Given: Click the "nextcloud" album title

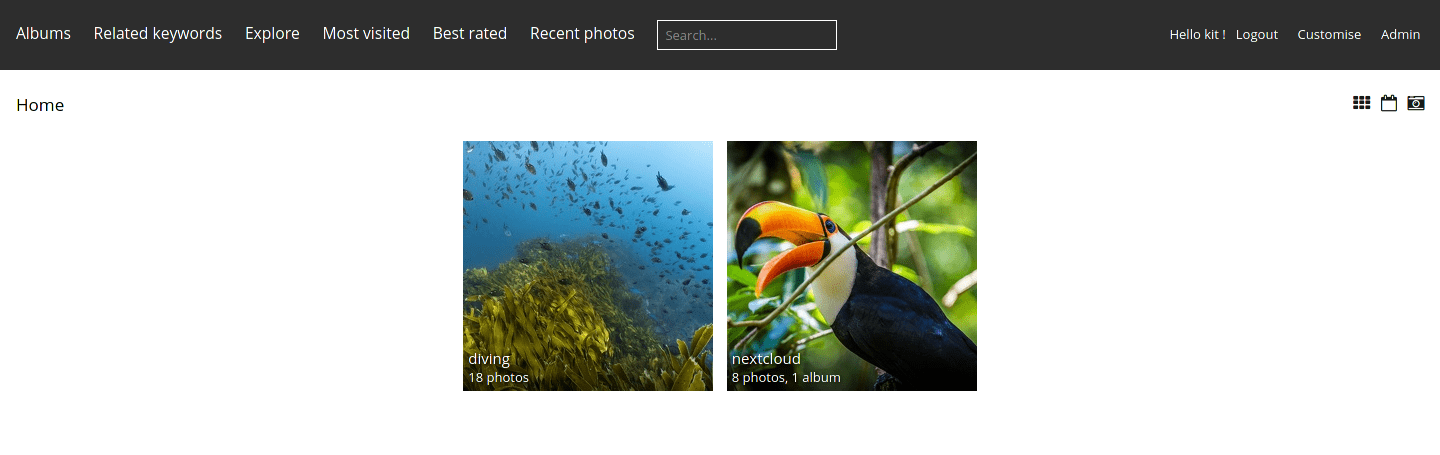Looking at the screenshot, I should pos(766,359).
